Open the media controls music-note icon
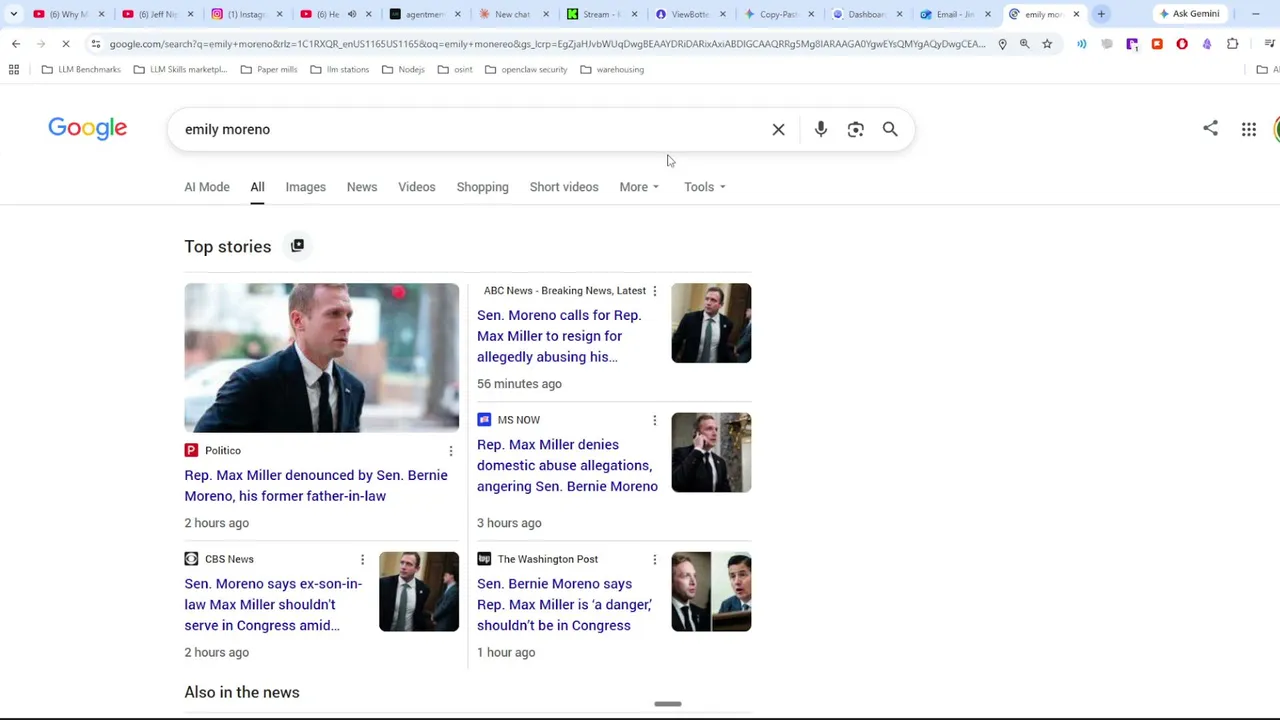The image size is (1280, 720). [1270, 44]
